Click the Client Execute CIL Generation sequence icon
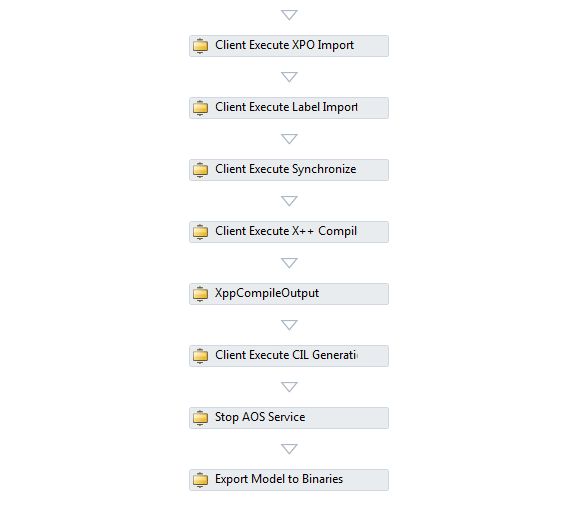Screen dimensions: 574x506 [x=200, y=356]
